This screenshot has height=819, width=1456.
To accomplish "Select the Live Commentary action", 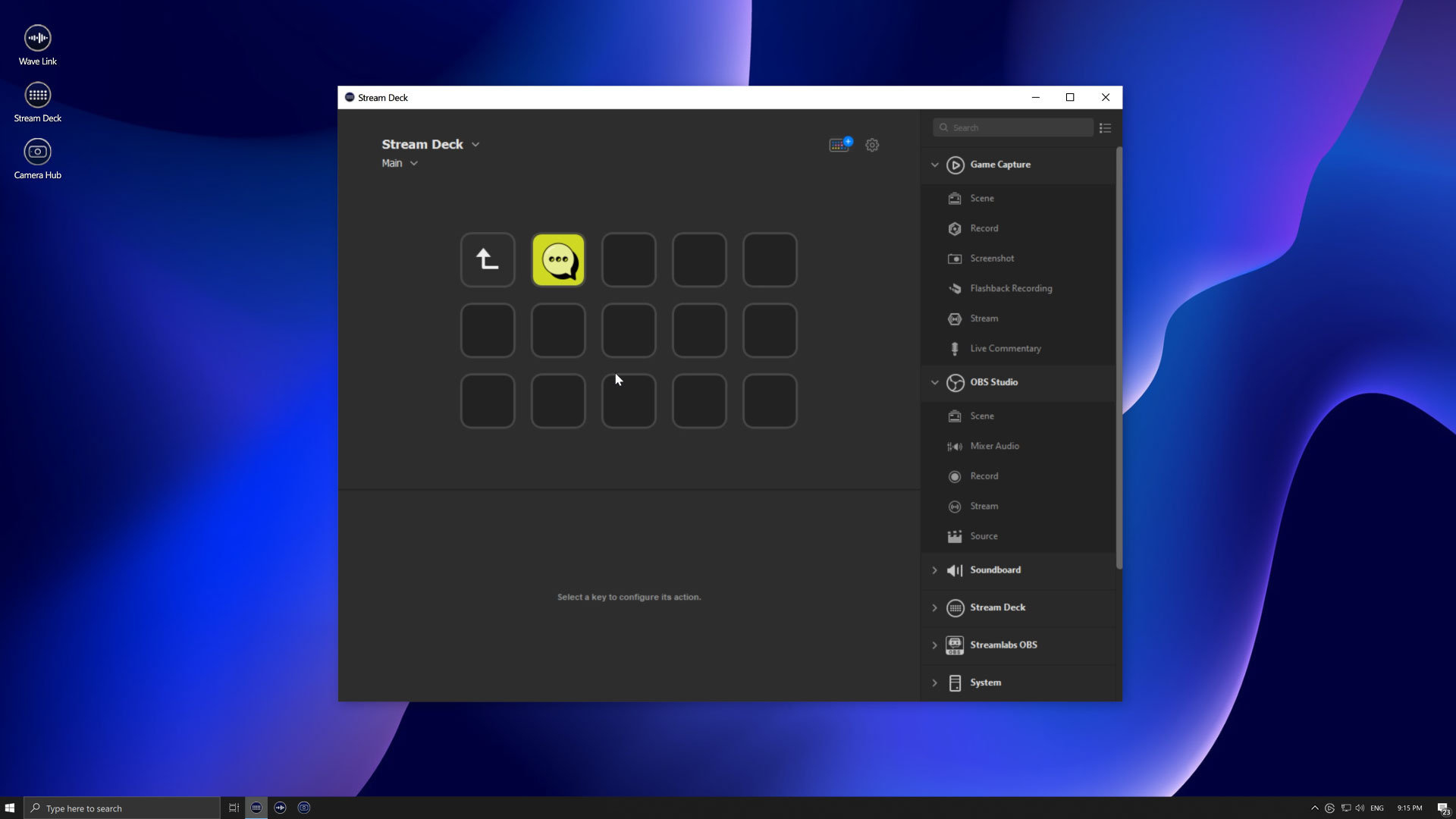I will pyautogui.click(x=1018, y=349).
